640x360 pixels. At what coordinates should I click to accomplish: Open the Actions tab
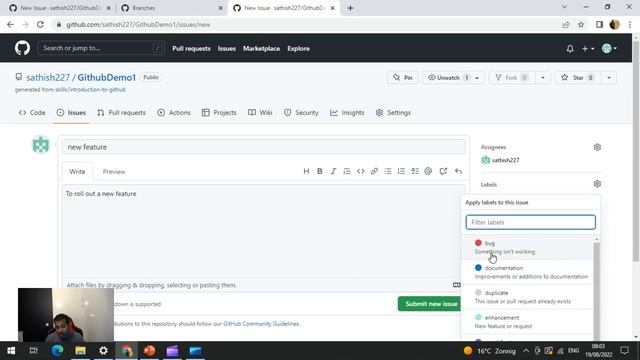coord(174,113)
